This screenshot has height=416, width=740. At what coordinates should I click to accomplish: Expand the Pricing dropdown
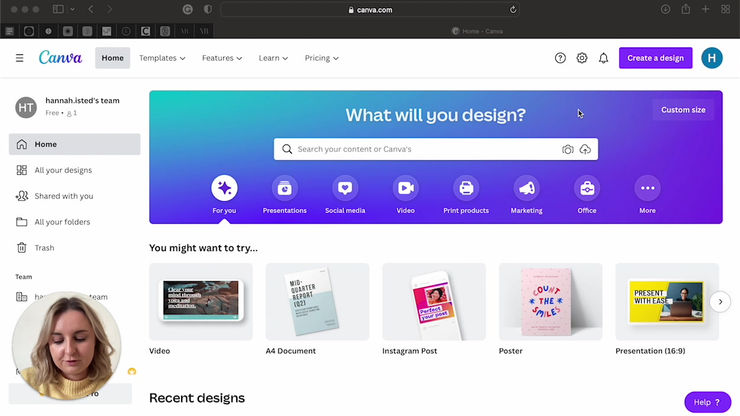point(321,58)
